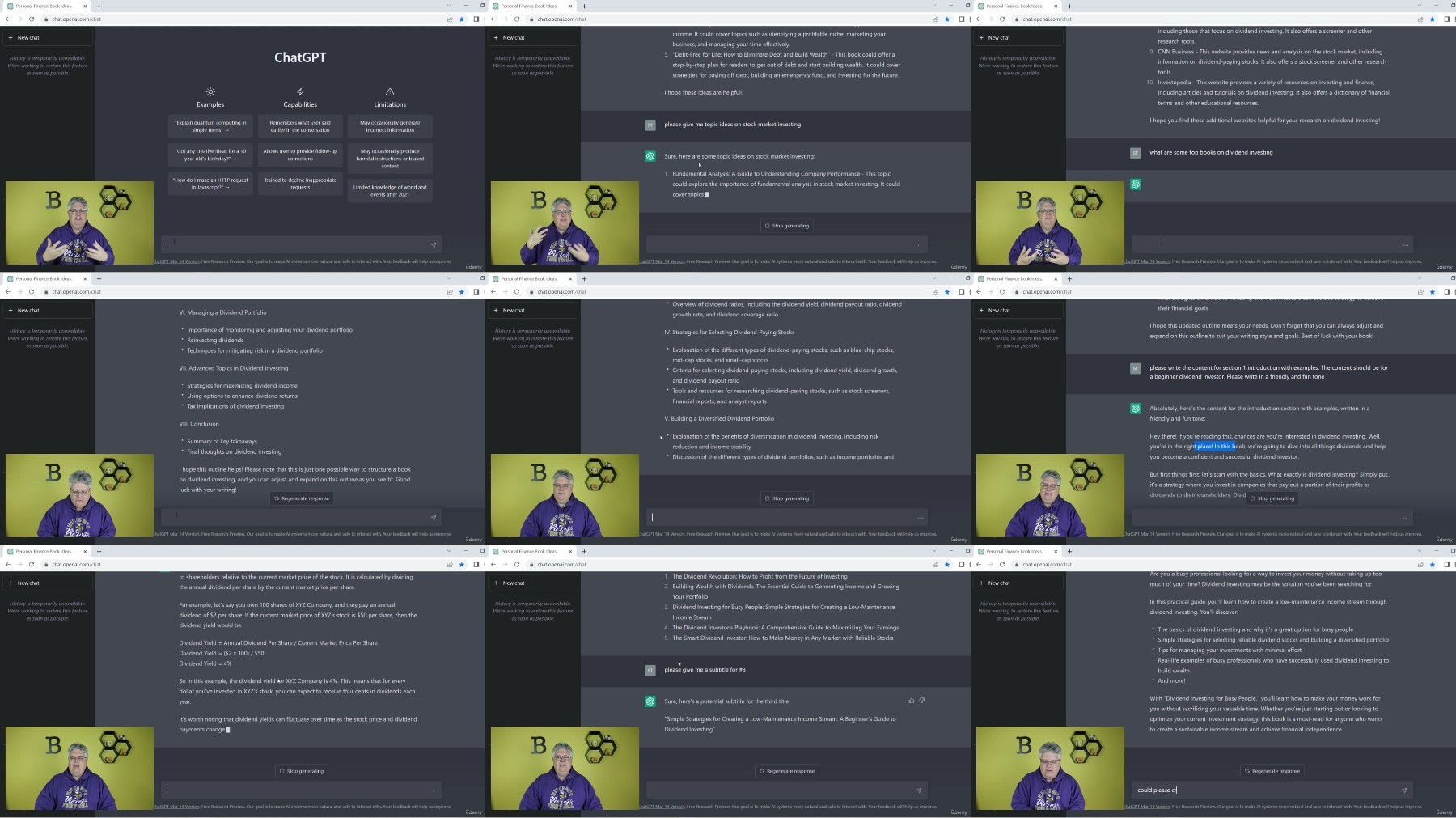
Task: Click the prompt 'please give me topic ideas on stock market investing'
Action: click(732, 125)
